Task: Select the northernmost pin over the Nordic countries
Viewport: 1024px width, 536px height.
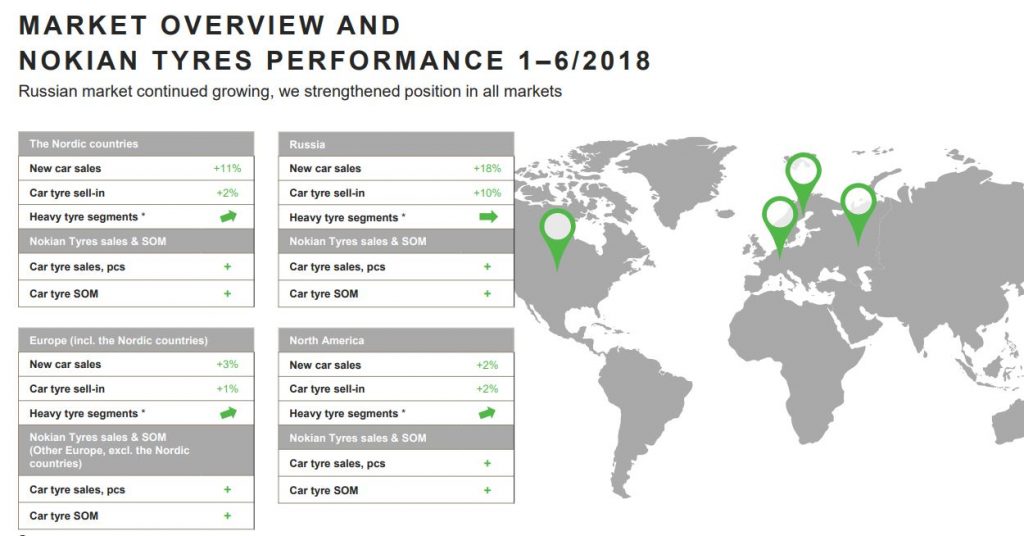Action: 803,175
